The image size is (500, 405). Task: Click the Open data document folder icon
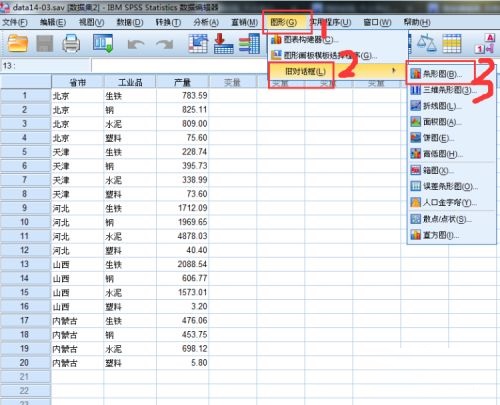(x=17, y=43)
